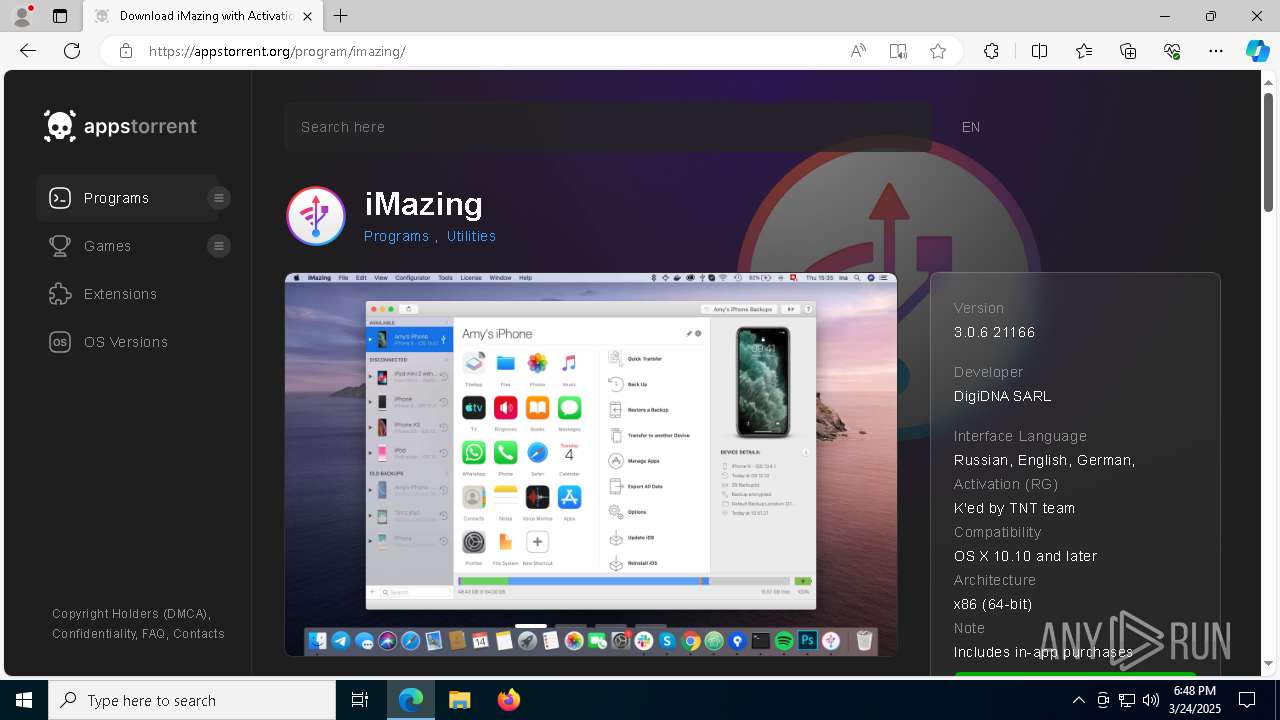Image resolution: width=1280 pixels, height=720 pixels.
Task: Select the architecture text x86 (64-bit)
Action: (993, 604)
